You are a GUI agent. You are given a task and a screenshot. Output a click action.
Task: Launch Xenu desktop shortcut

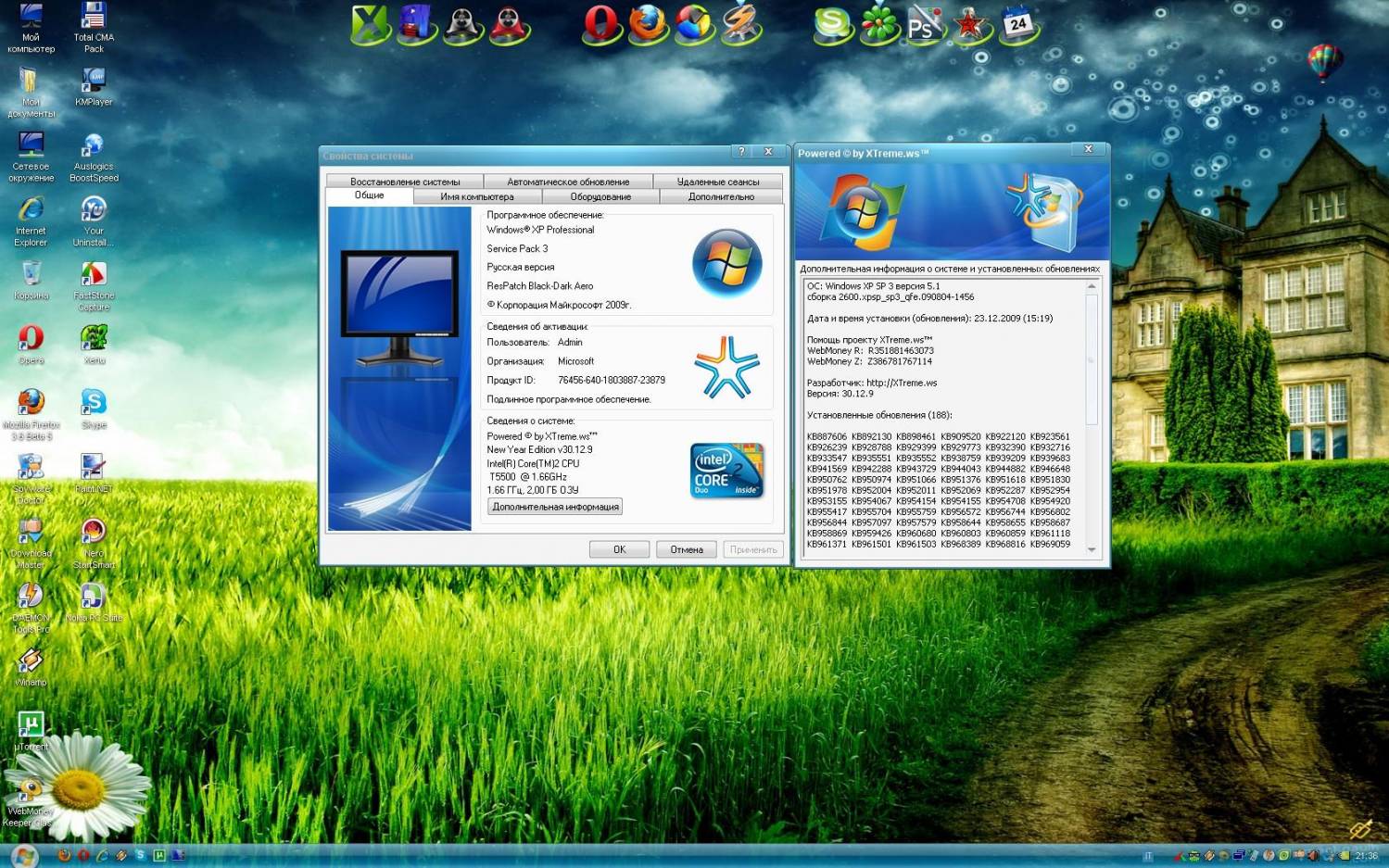(94, 345)
